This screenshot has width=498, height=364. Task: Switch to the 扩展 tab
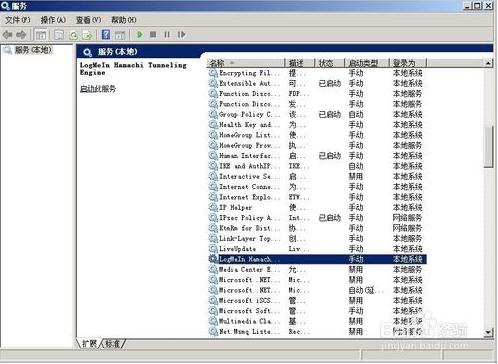(x=89, y=343)
